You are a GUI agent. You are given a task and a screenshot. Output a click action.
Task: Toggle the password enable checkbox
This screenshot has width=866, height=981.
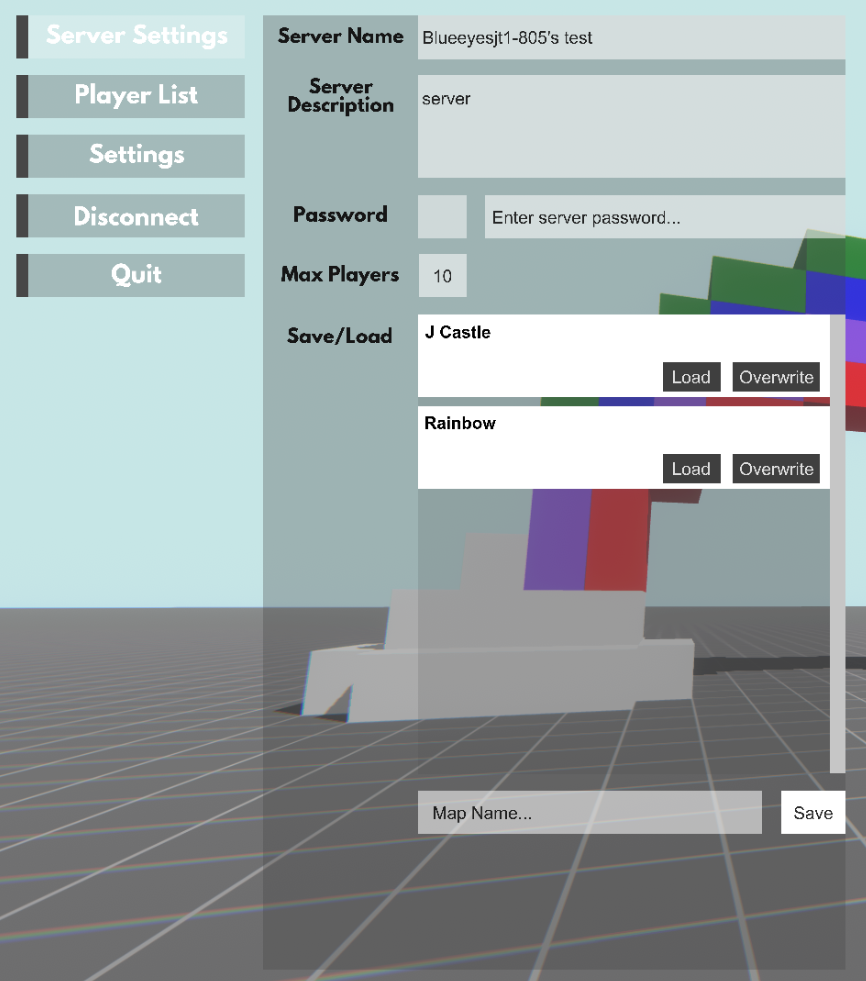pyautogui.click(x=442, y=216)
